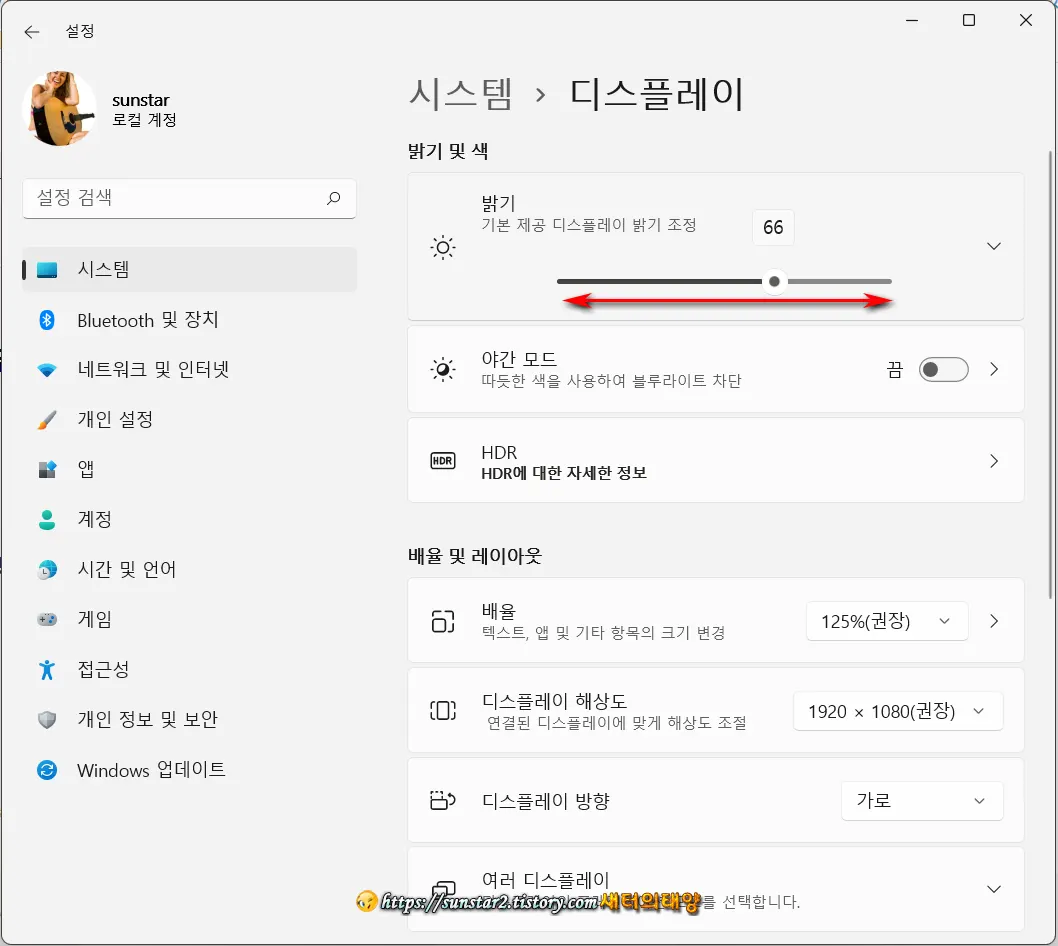Click the 설정 검색 search field
1058x946 pixels.
189,198
